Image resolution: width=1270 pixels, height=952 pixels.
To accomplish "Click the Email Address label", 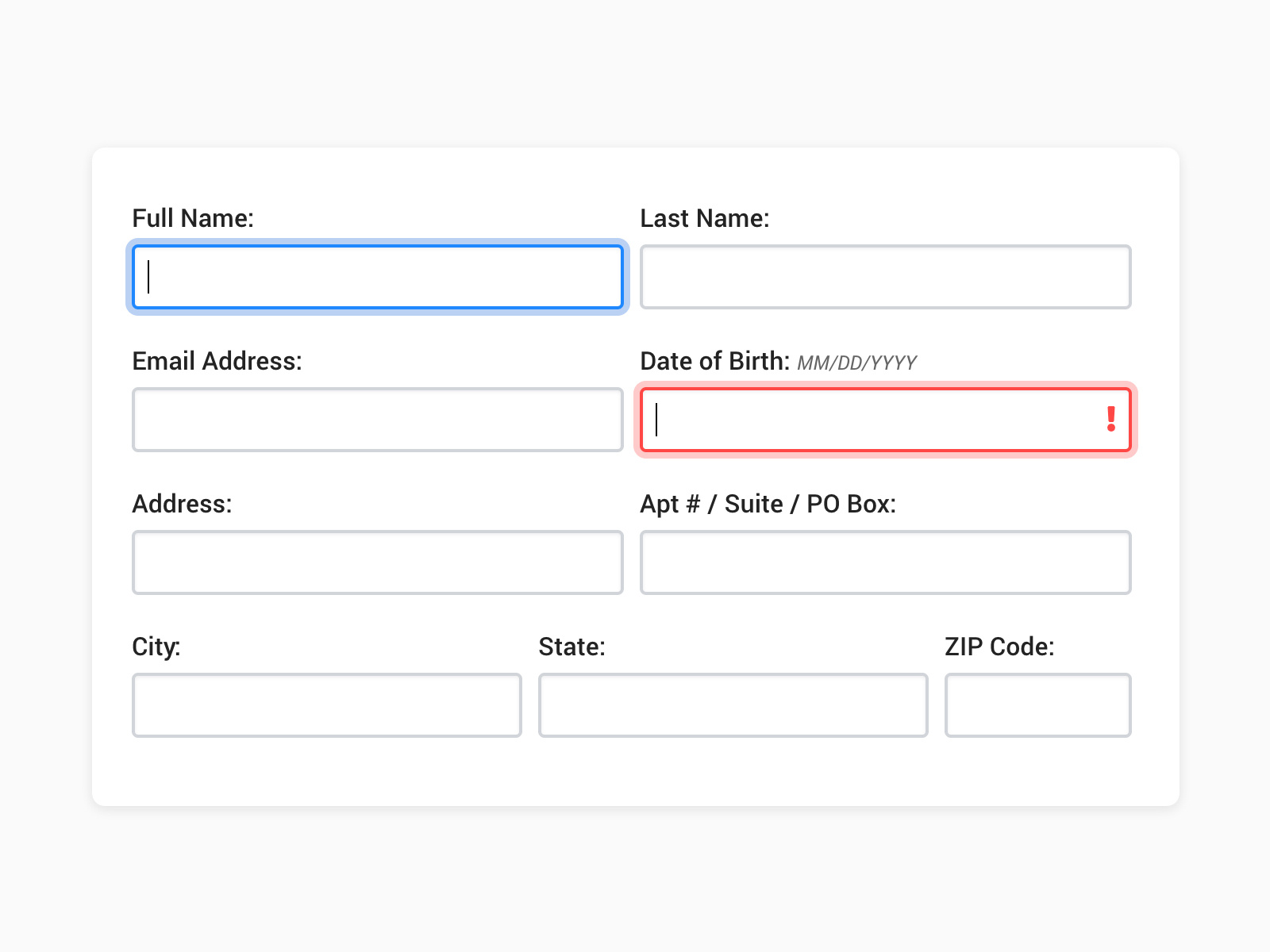I will [x=217, y=361].
